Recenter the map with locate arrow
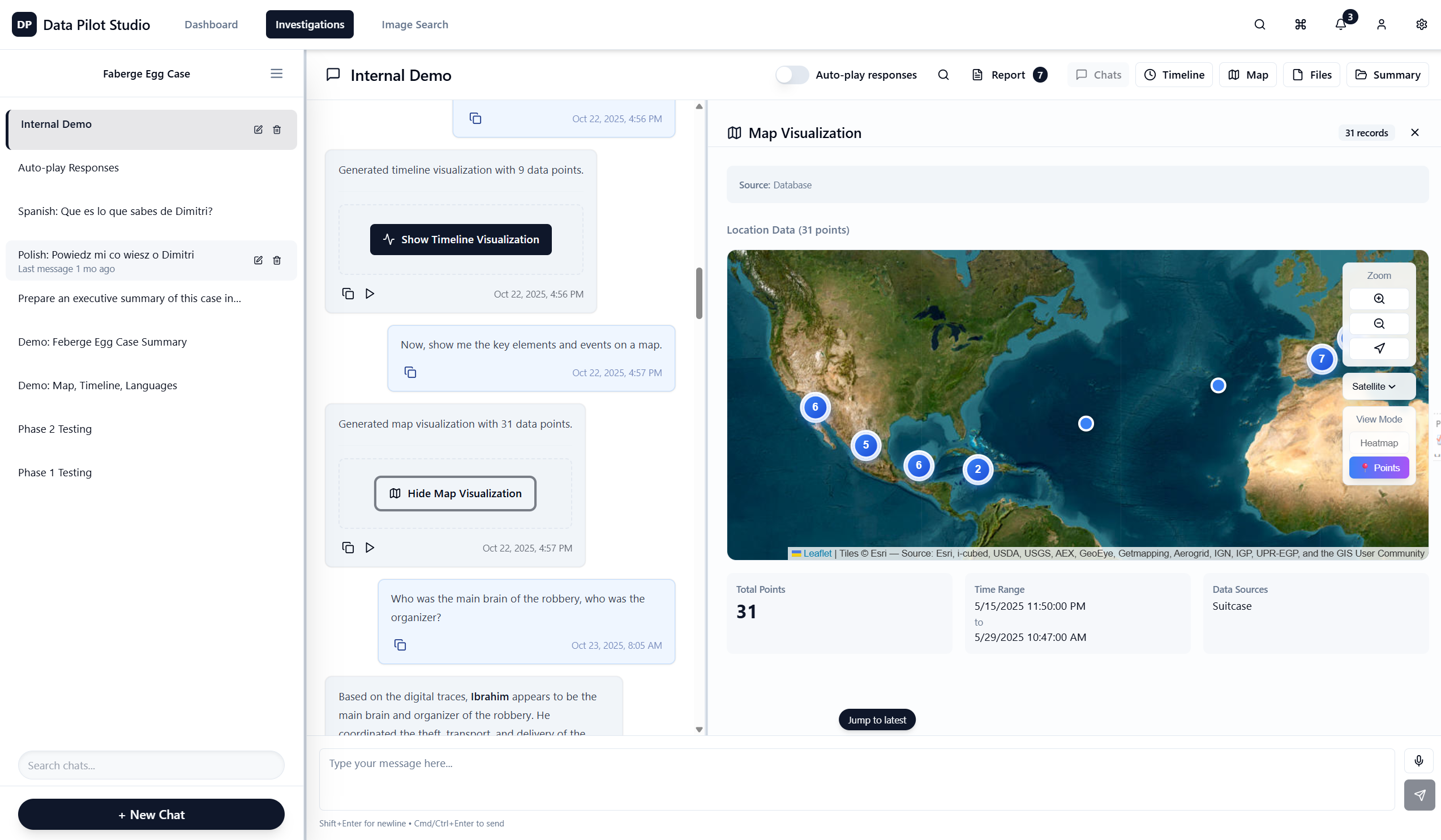 (x=1379, y=348)
